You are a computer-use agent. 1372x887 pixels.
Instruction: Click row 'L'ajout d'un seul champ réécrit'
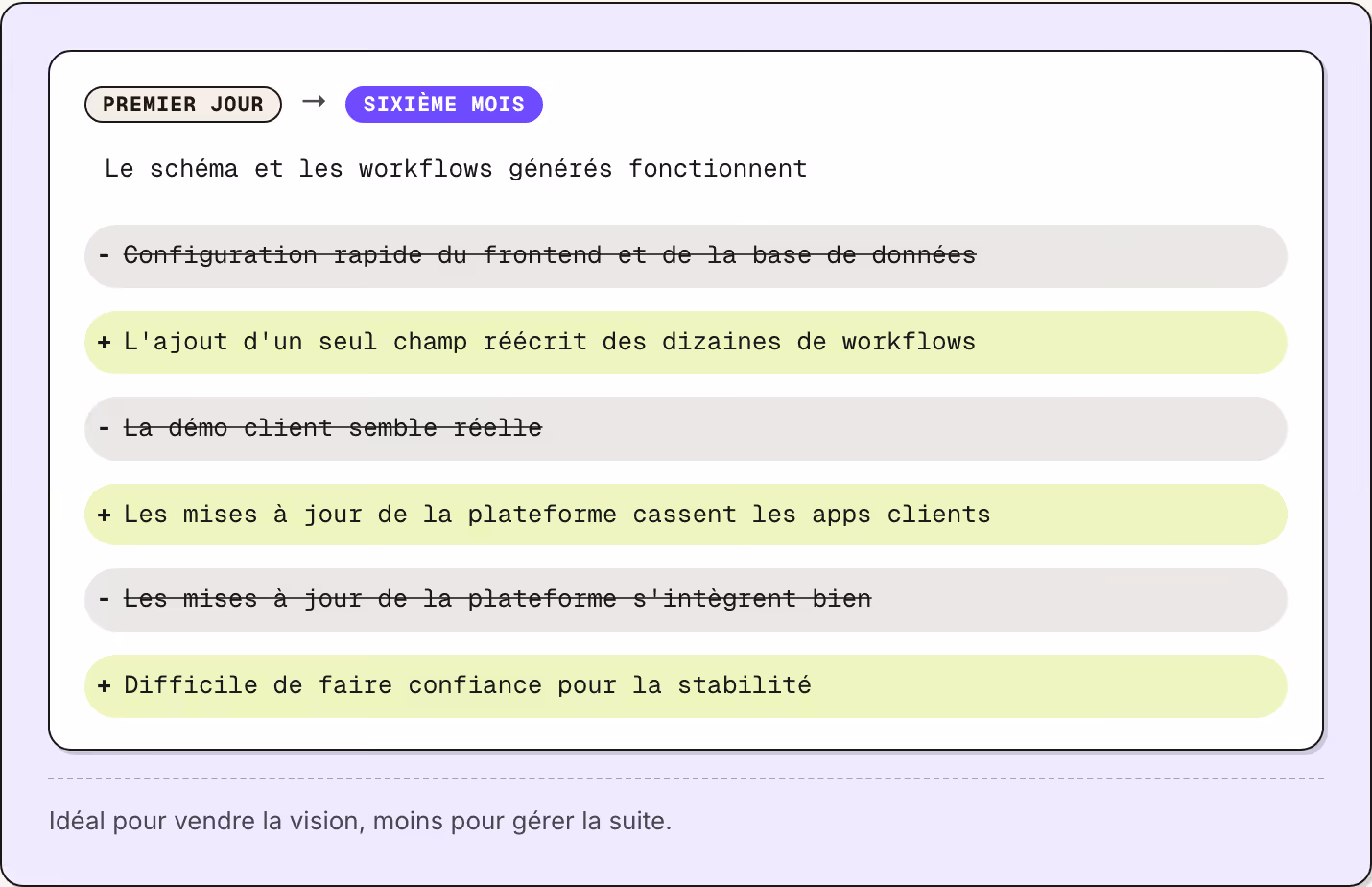[x=686, y=343]
